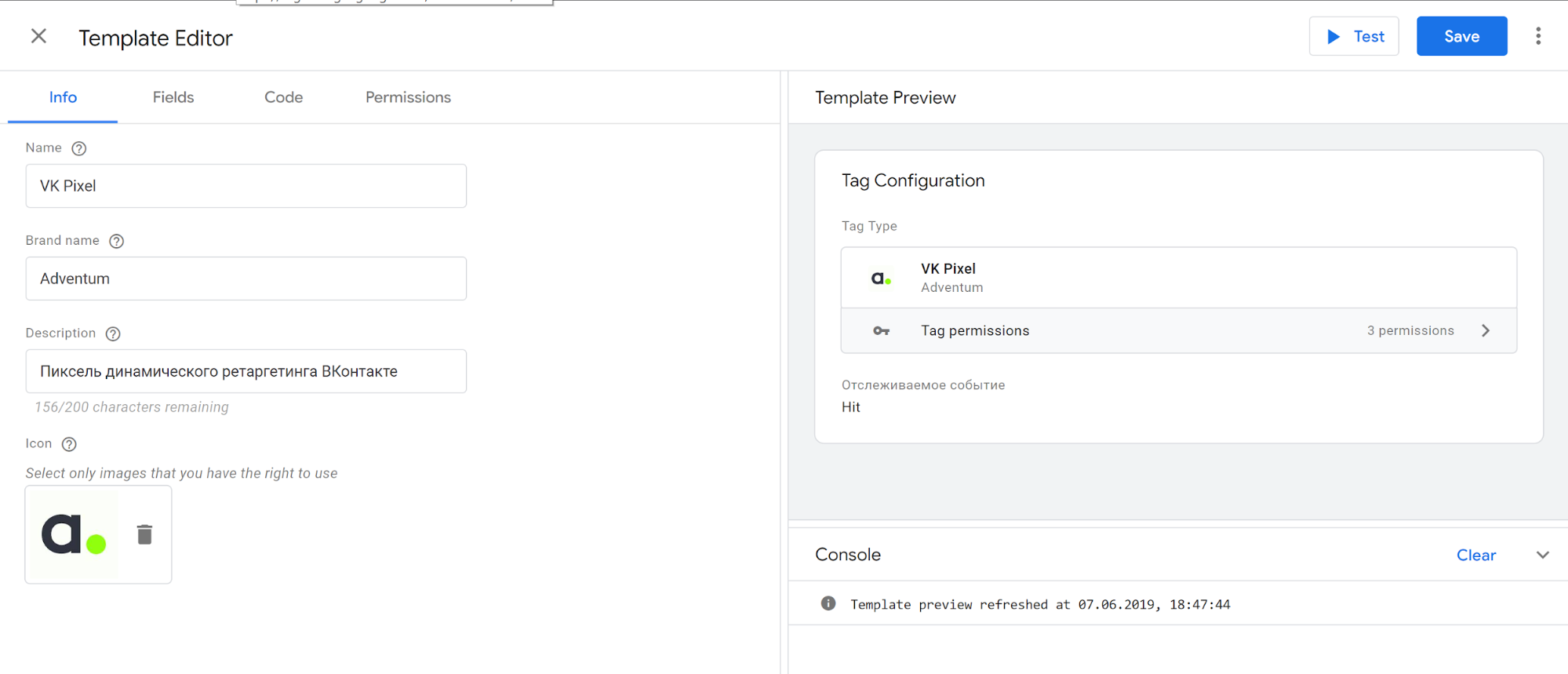Screen dimensions: 1568x674
Task: Collapse the Console panel with chevron
Action: click(x=1542, y=555)
